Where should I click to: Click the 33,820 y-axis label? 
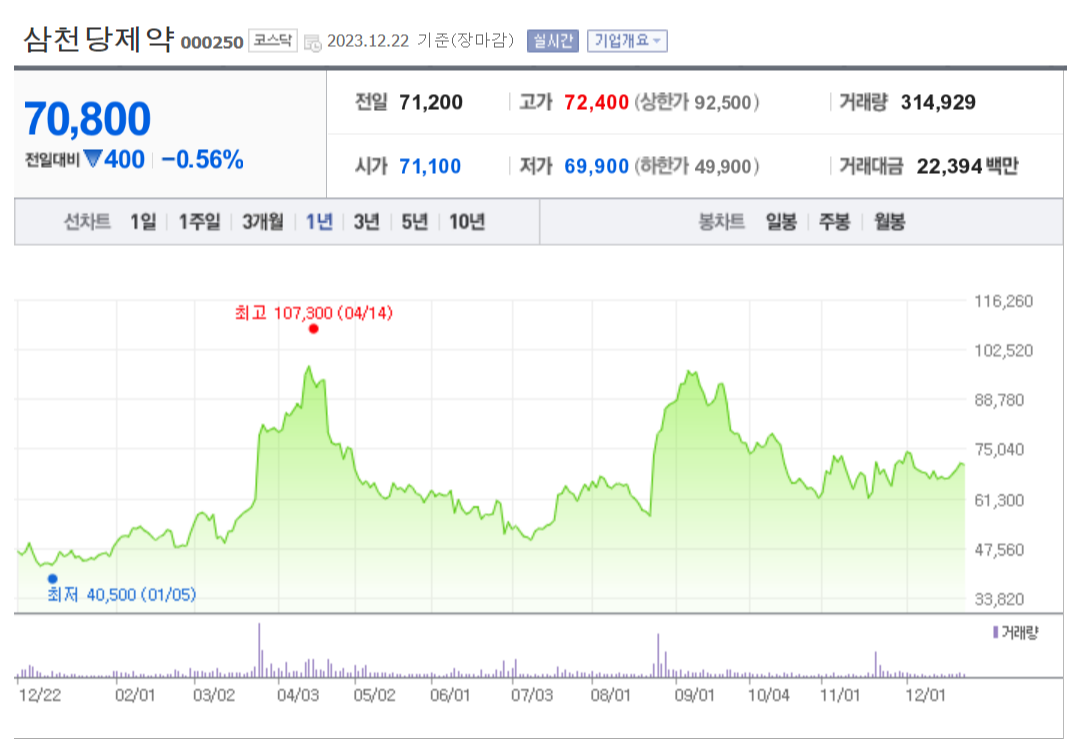tap(999, 600)
